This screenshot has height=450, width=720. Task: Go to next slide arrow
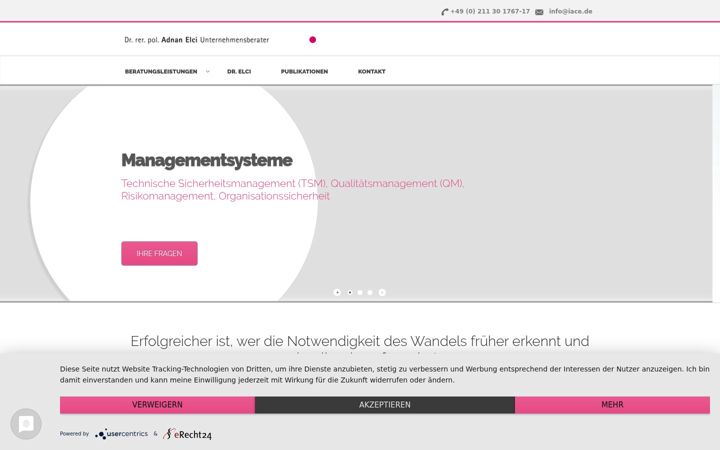[382, 292]
